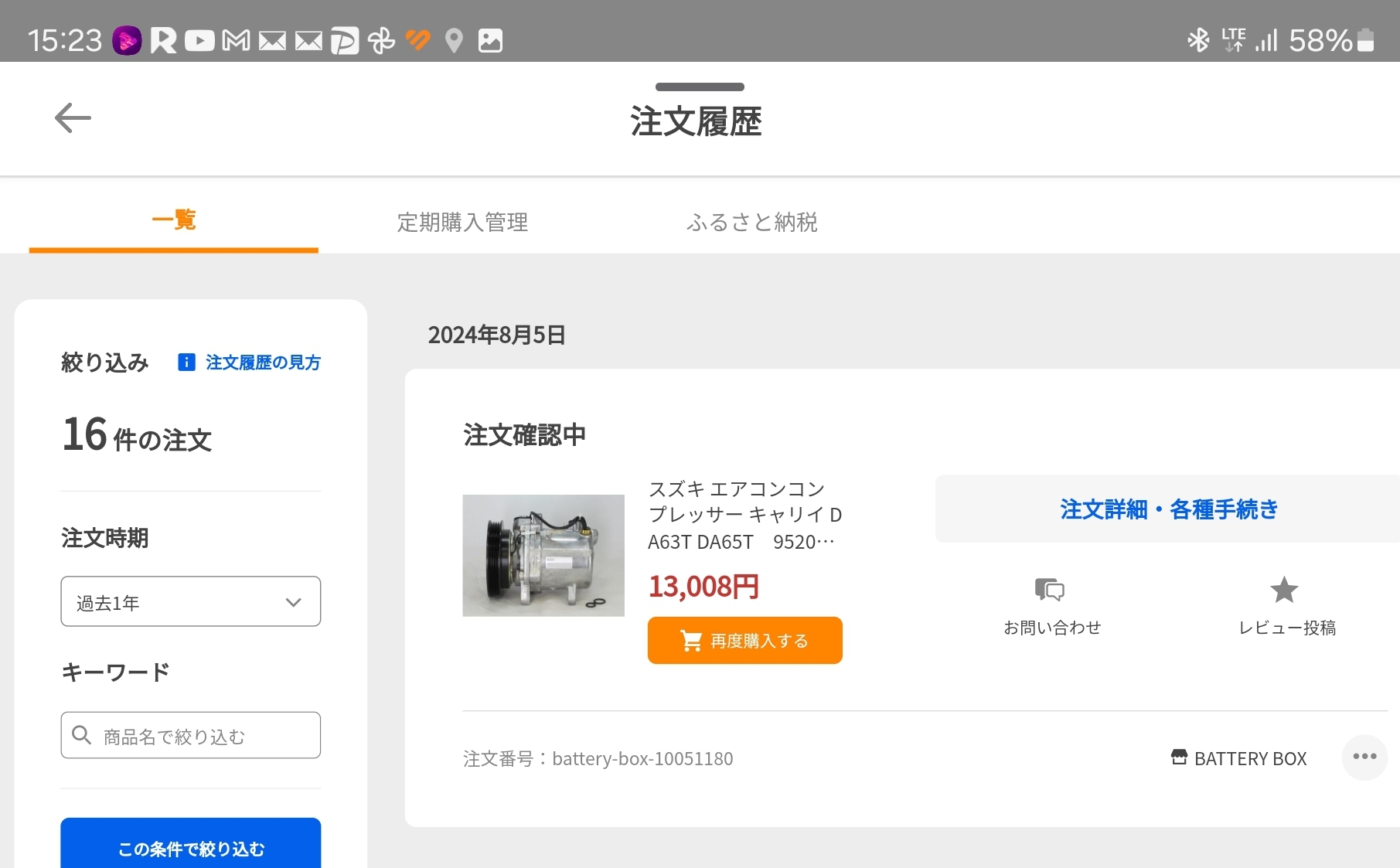
Task: Click the order history info icon
Action: [x=186, y=363]
